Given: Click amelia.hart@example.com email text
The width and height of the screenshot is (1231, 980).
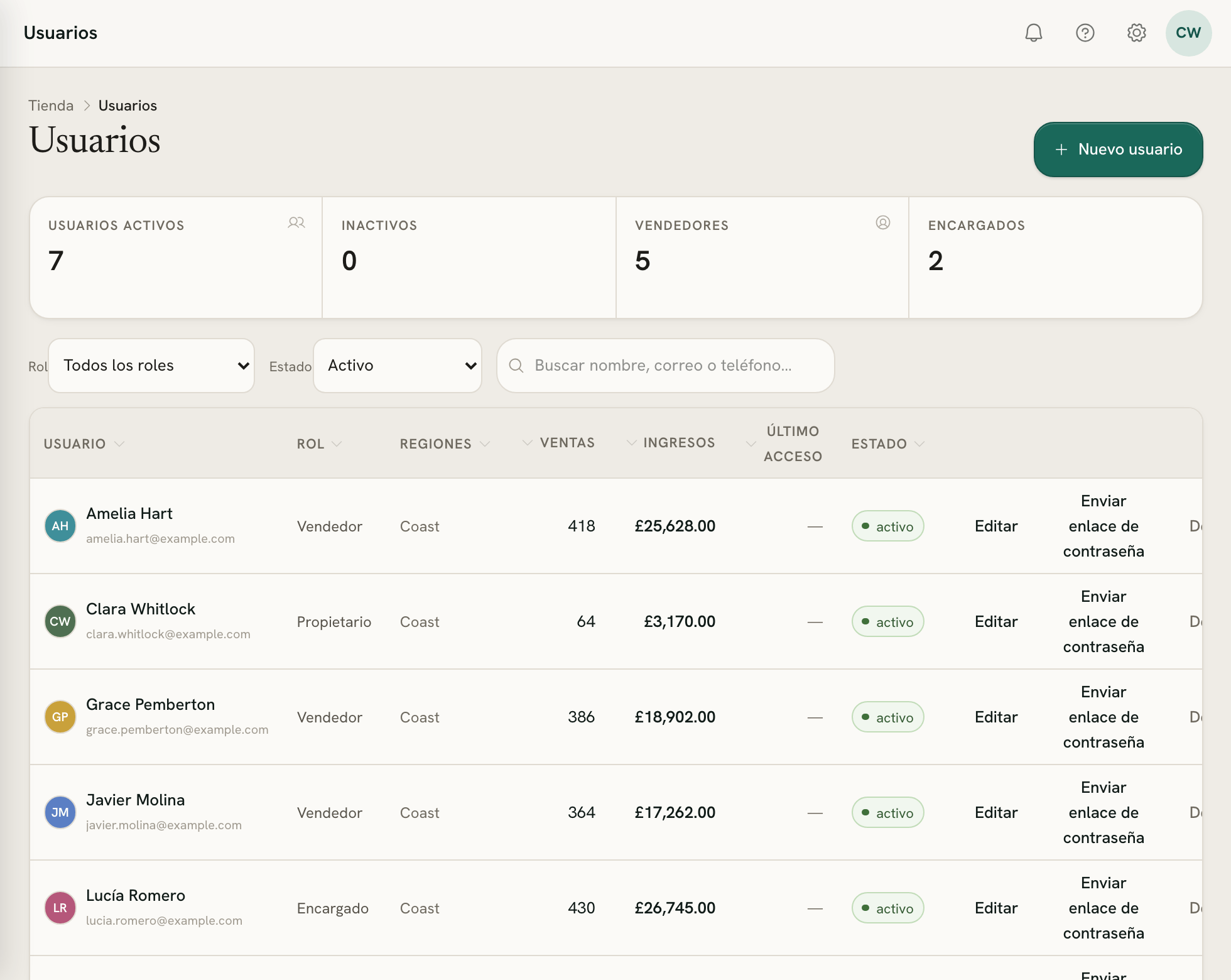Looking at the screenshot, I should point(160,539).
